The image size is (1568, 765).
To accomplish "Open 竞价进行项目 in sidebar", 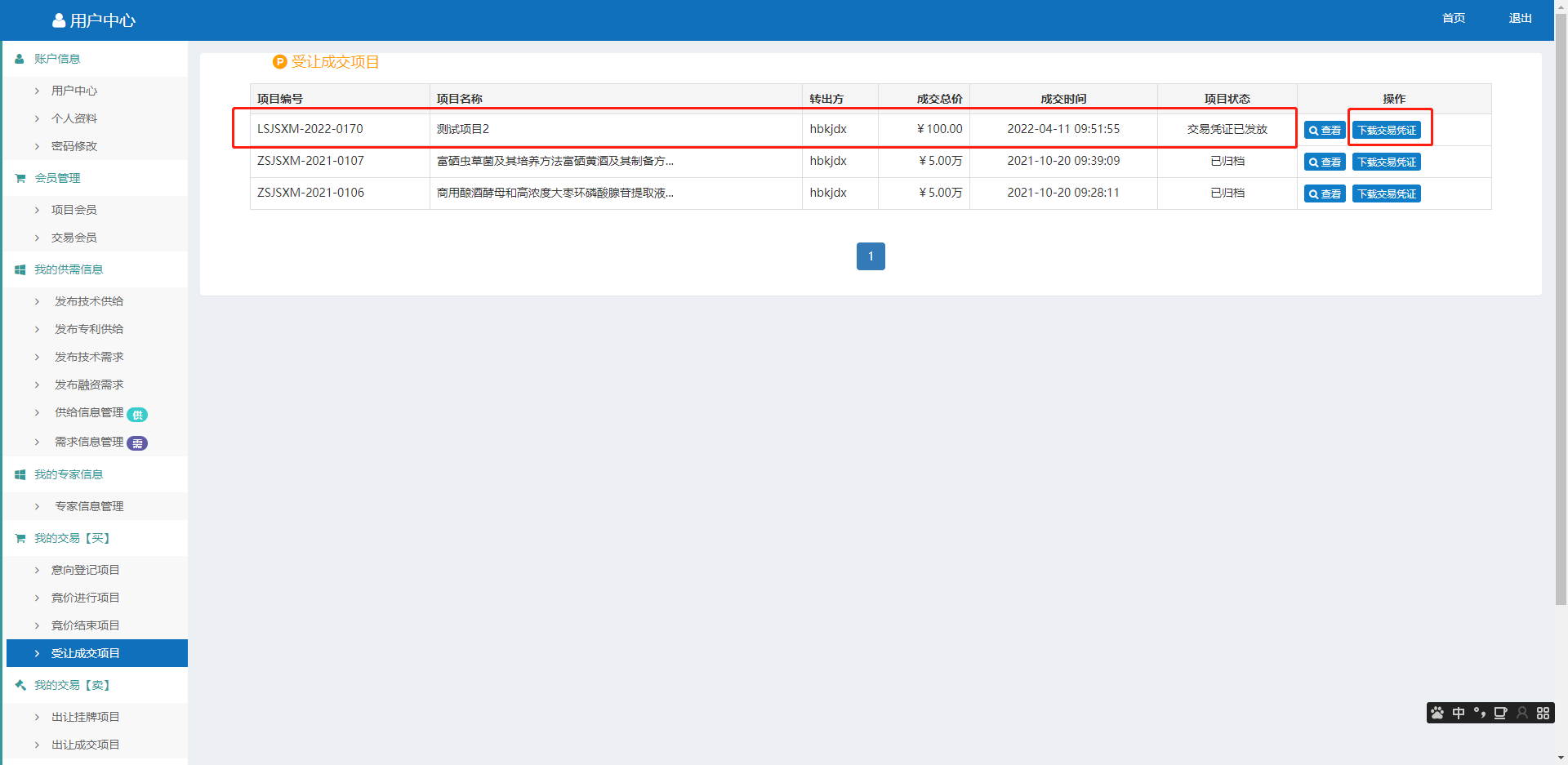I will [x=86, y=598].
